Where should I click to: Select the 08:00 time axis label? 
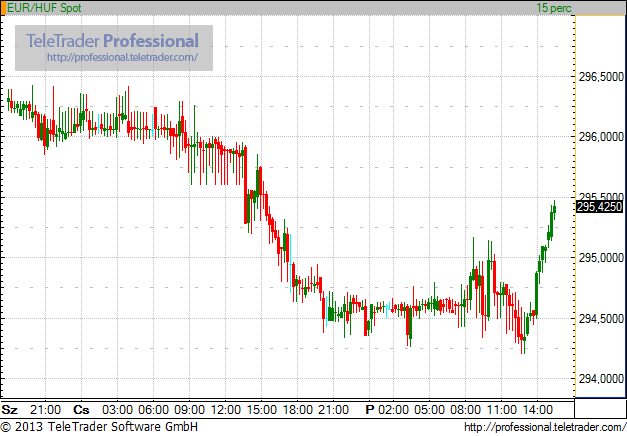465,410
